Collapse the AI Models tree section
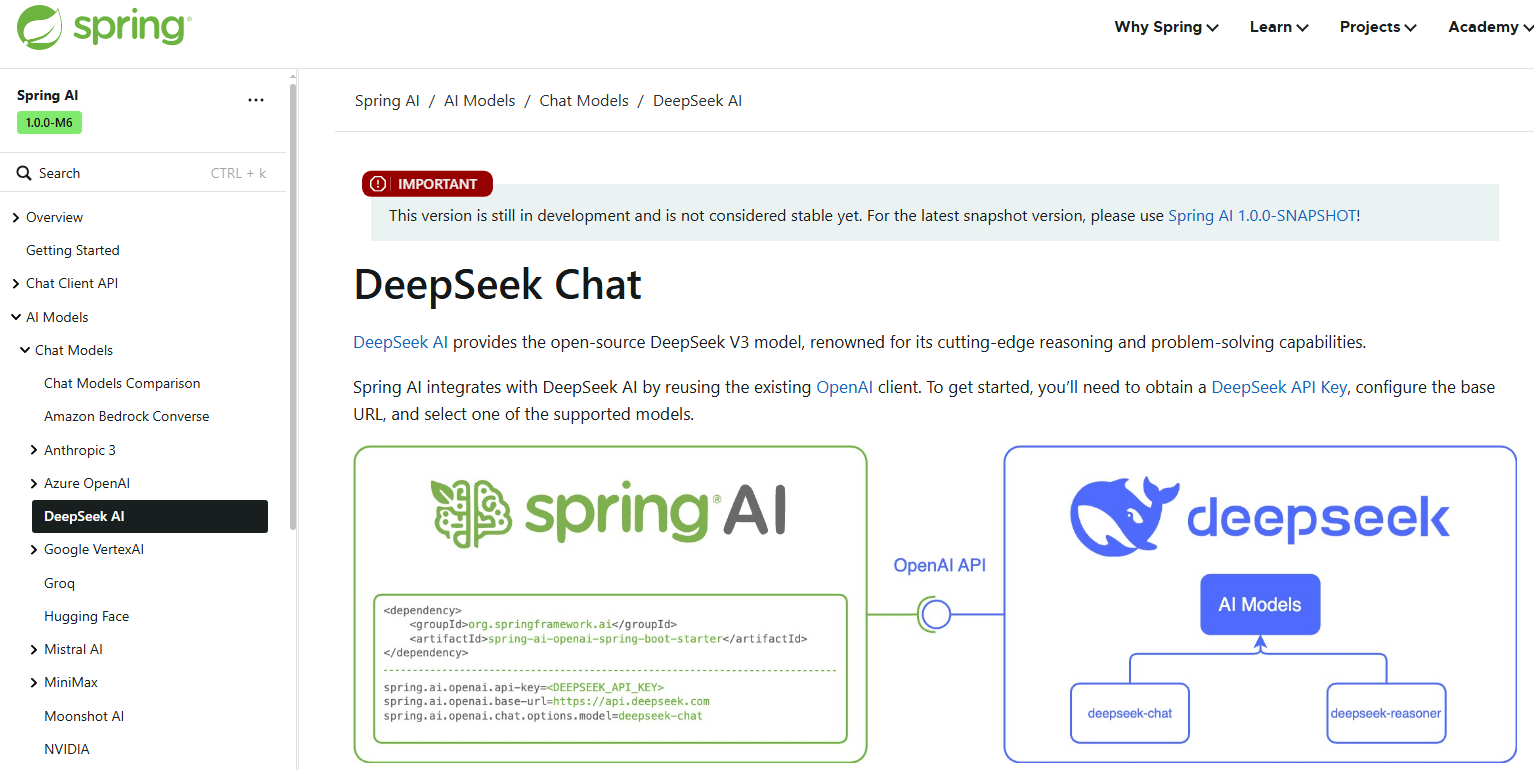Image resolution: width=1534 pixels, height=770 pixels. (x=16, y=317)
